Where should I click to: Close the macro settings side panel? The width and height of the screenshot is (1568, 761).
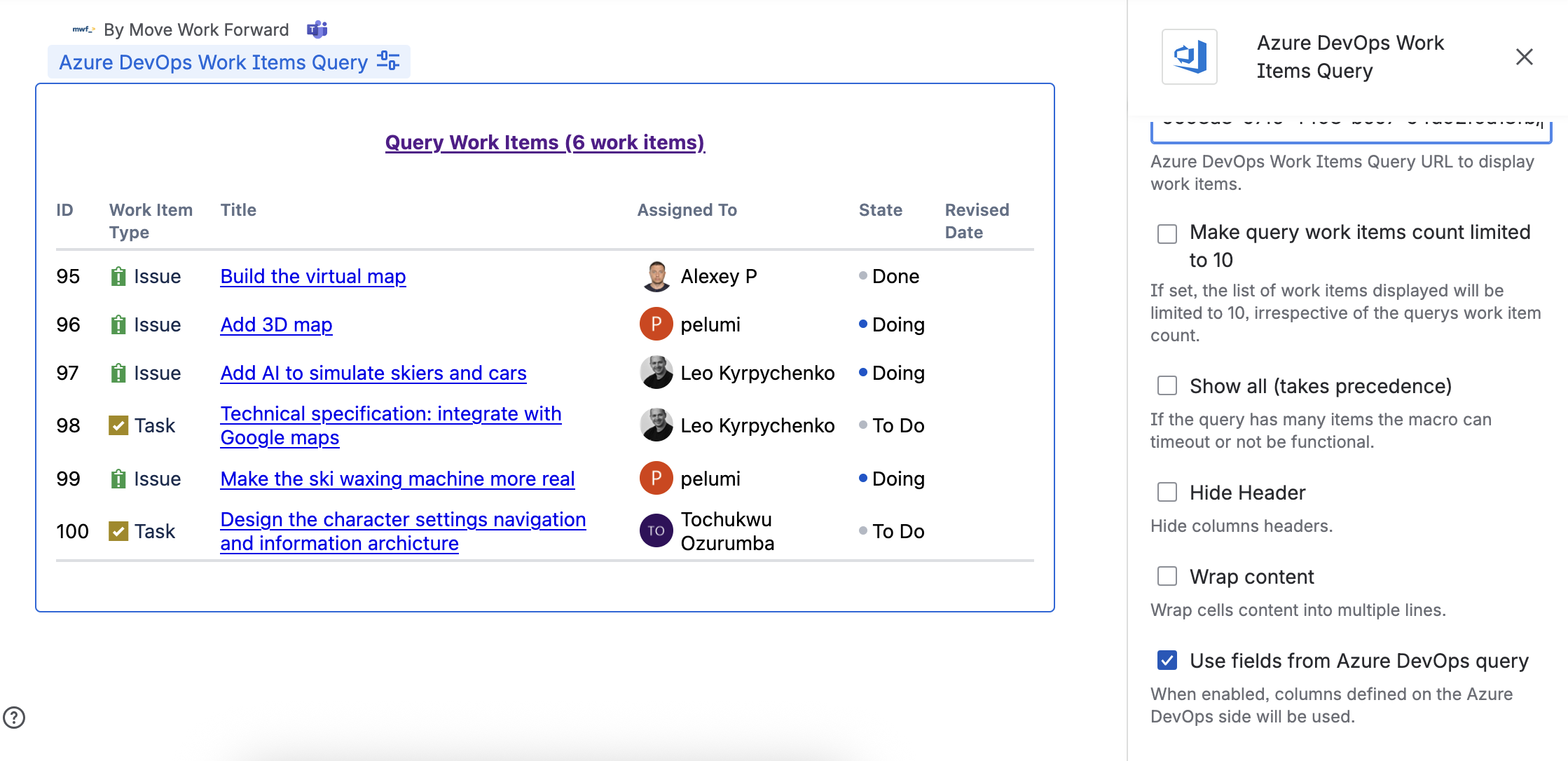[x=1524, y=57]
